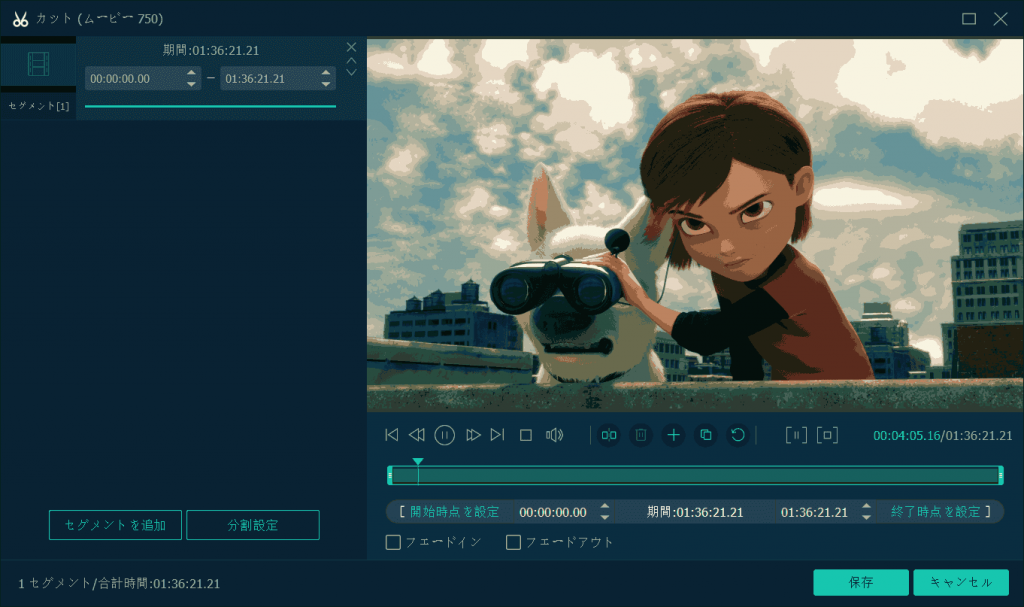
Task: Click the middle of the timeline bar
Action: click(x=695, y=475)
